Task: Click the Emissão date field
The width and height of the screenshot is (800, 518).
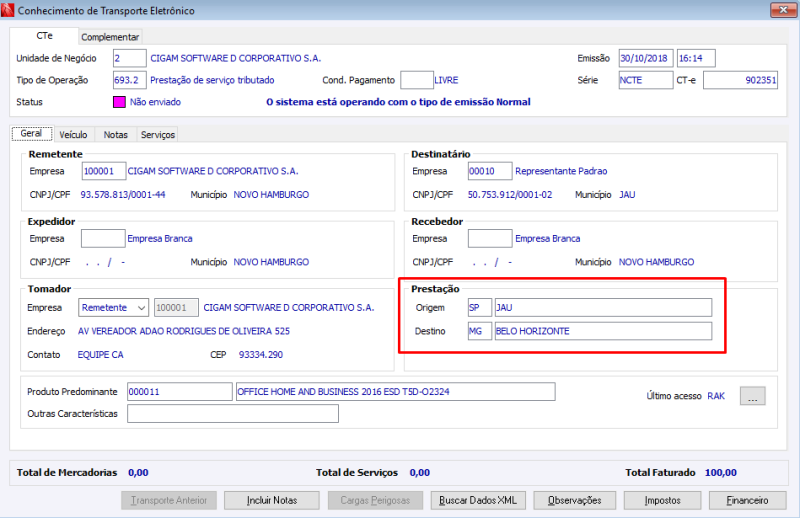Action: (x=646, y=58)
